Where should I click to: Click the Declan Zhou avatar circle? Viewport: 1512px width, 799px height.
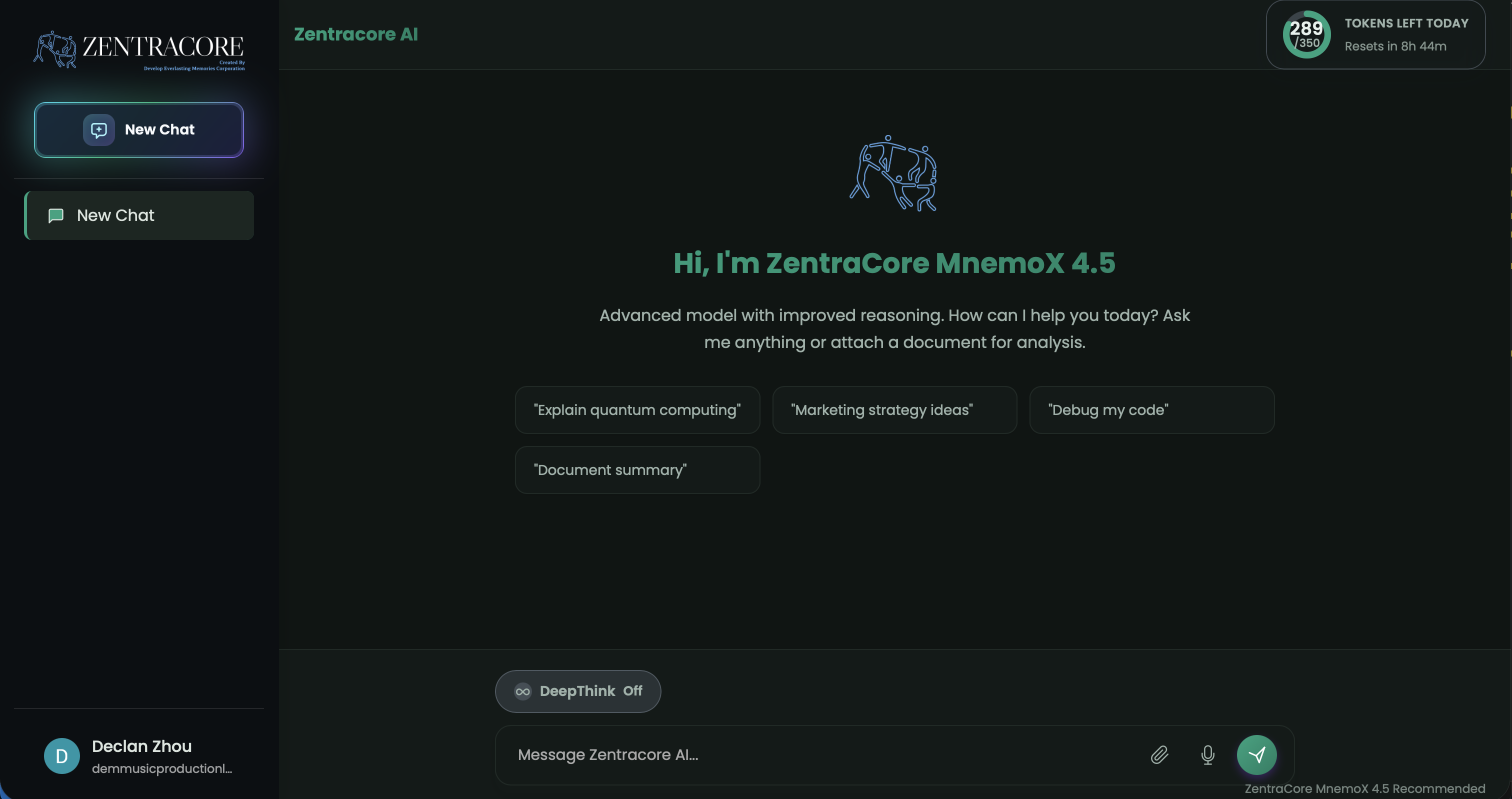pyautogui.click(x=61, y=755)
